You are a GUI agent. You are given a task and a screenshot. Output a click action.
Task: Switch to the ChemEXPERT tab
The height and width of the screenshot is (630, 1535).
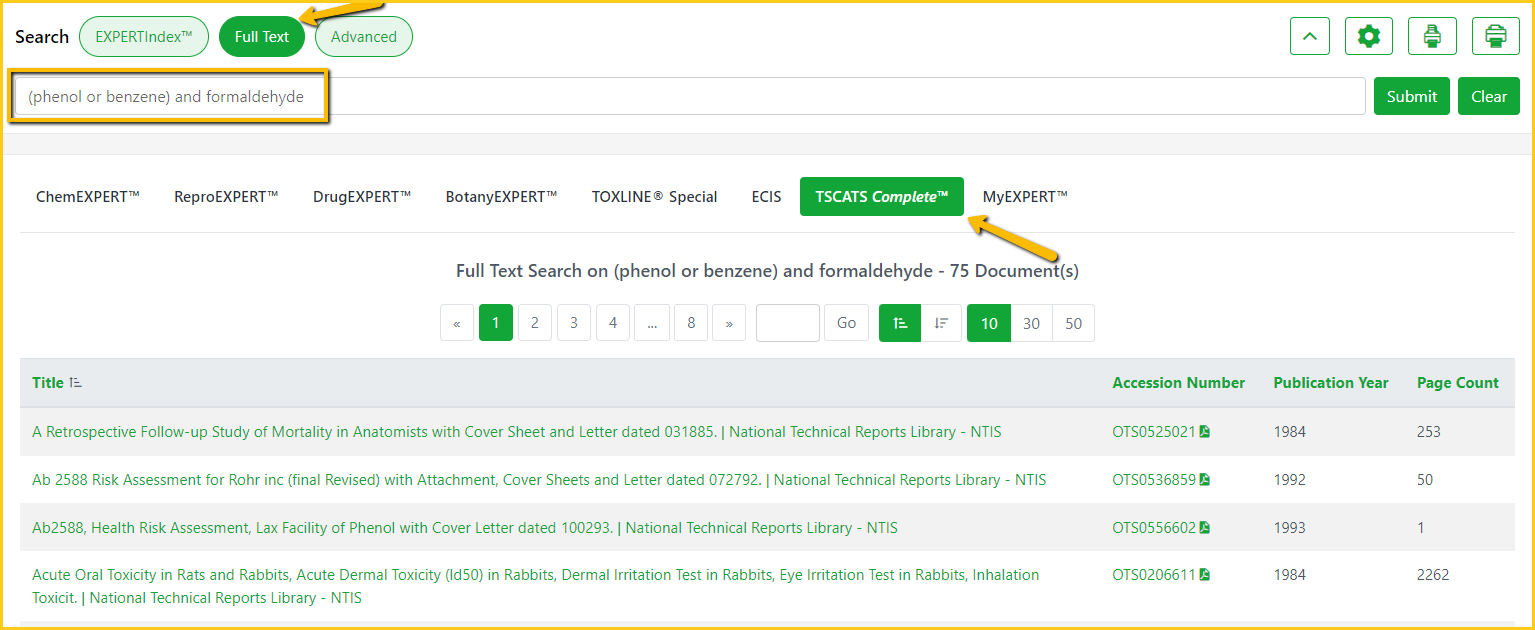(x=88, y=197)
